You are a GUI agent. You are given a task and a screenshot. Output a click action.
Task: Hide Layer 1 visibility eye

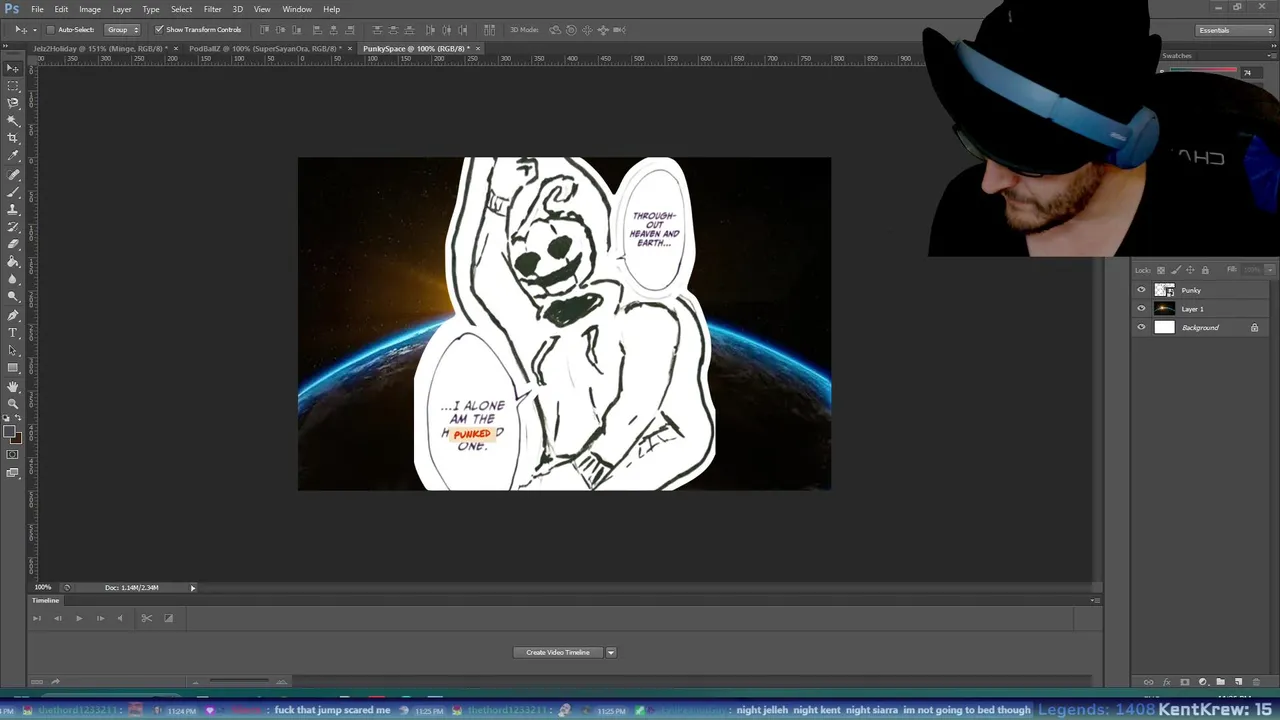pos(1141,309)
